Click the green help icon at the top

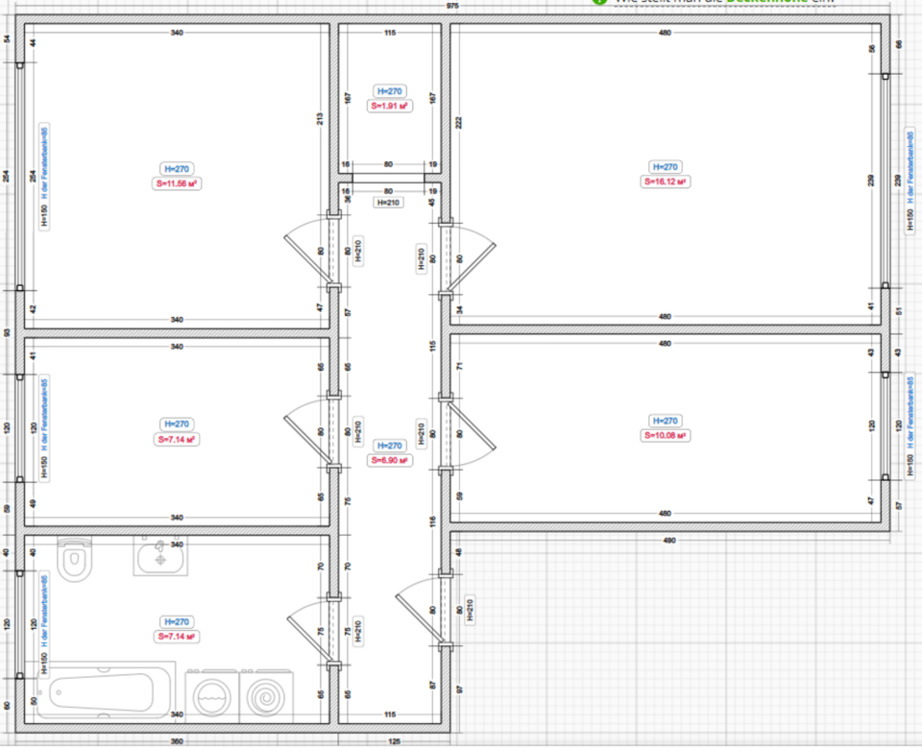598,3
